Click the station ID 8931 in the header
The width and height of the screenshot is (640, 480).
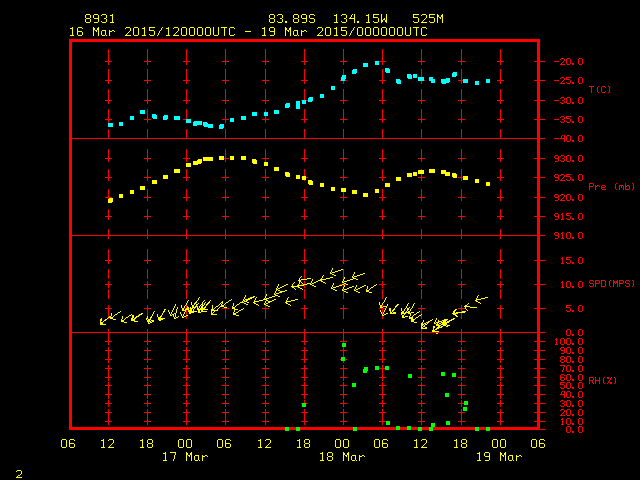click(100, 19)
